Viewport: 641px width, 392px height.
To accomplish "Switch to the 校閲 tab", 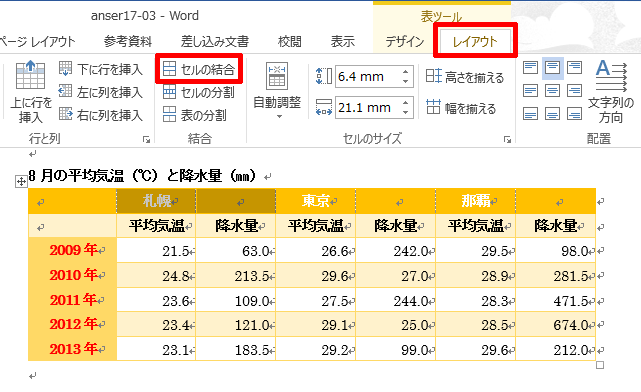I will 289,42.
